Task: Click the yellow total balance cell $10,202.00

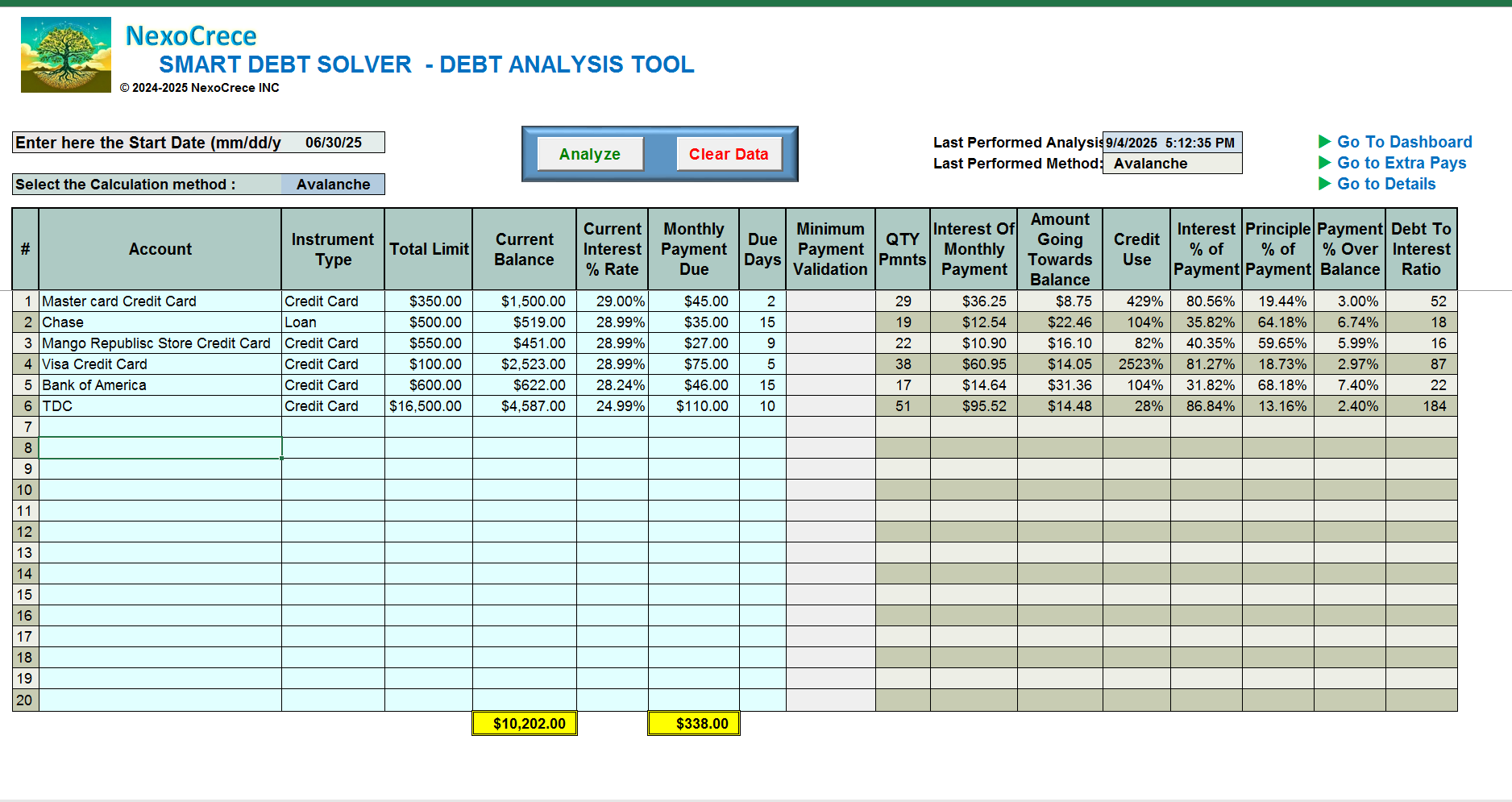Action: (525, 724)
